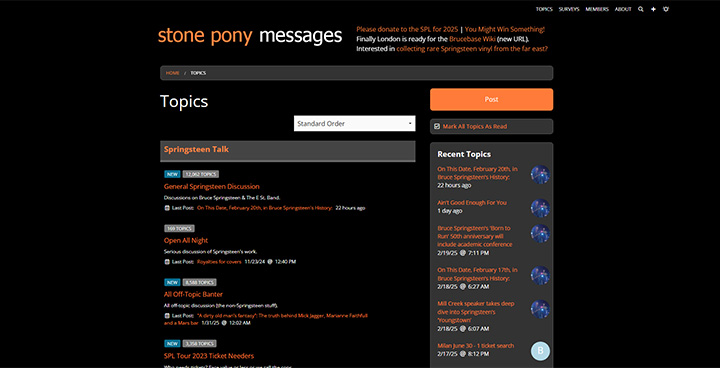Click the 11/23/24 @ 12:40 PM timestamp

(270, 262)
